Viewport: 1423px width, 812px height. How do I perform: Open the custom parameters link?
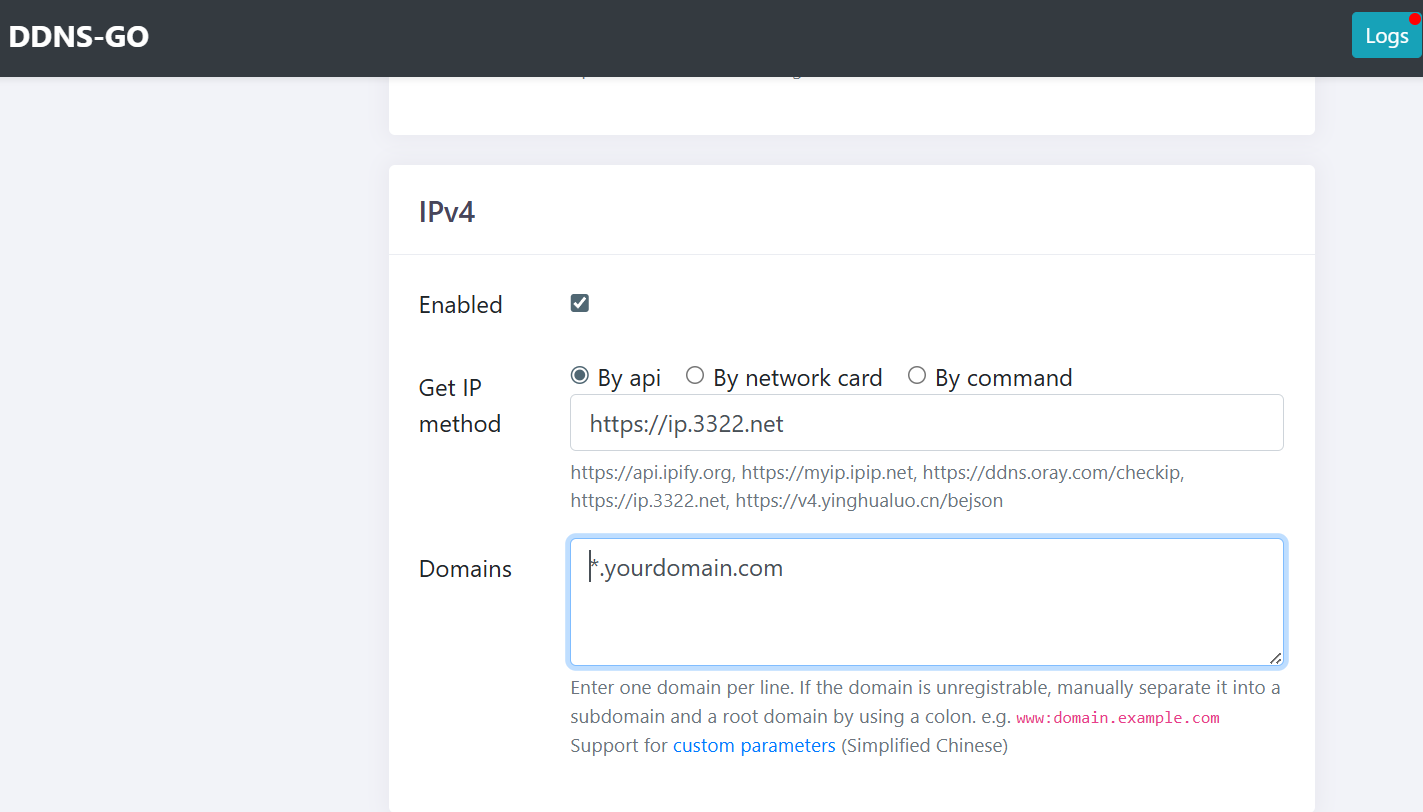(x=754, y=746)
